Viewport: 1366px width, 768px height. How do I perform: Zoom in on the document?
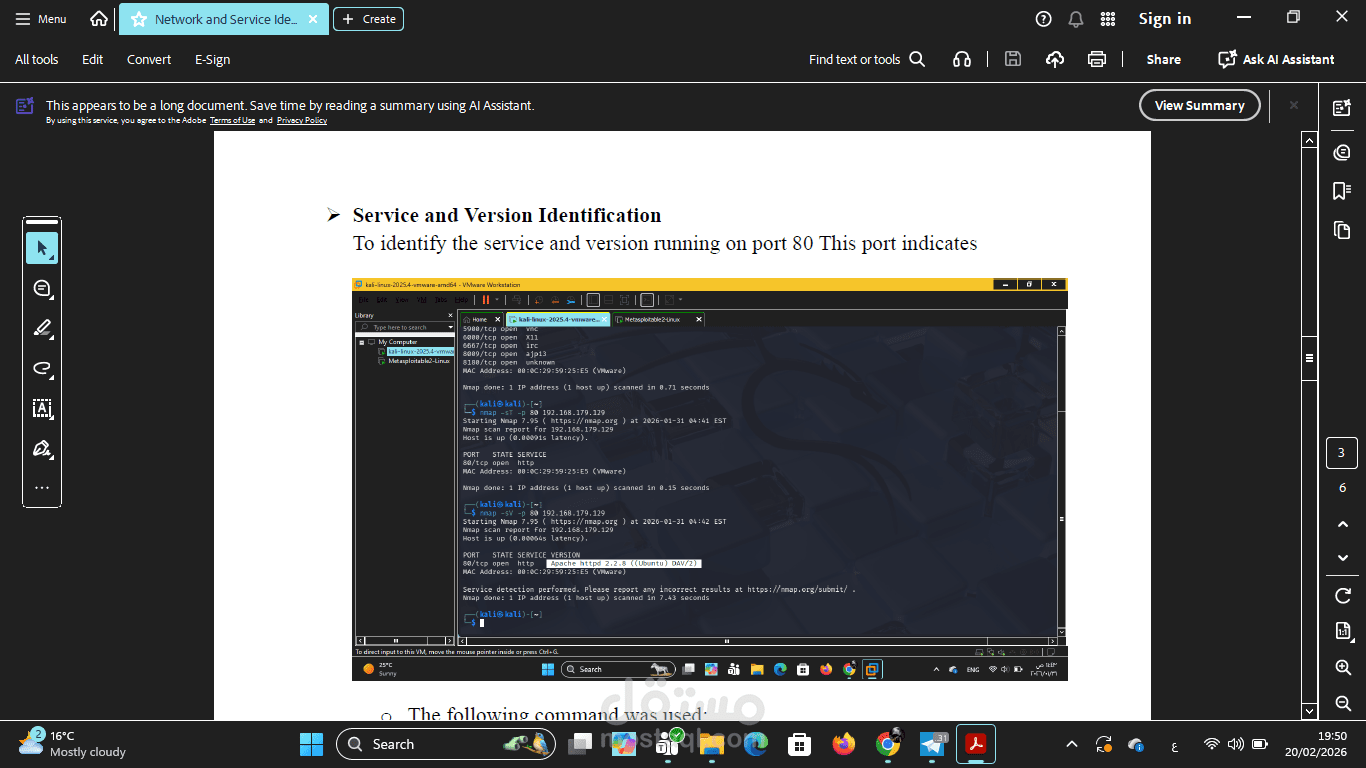coord(1342,667)
